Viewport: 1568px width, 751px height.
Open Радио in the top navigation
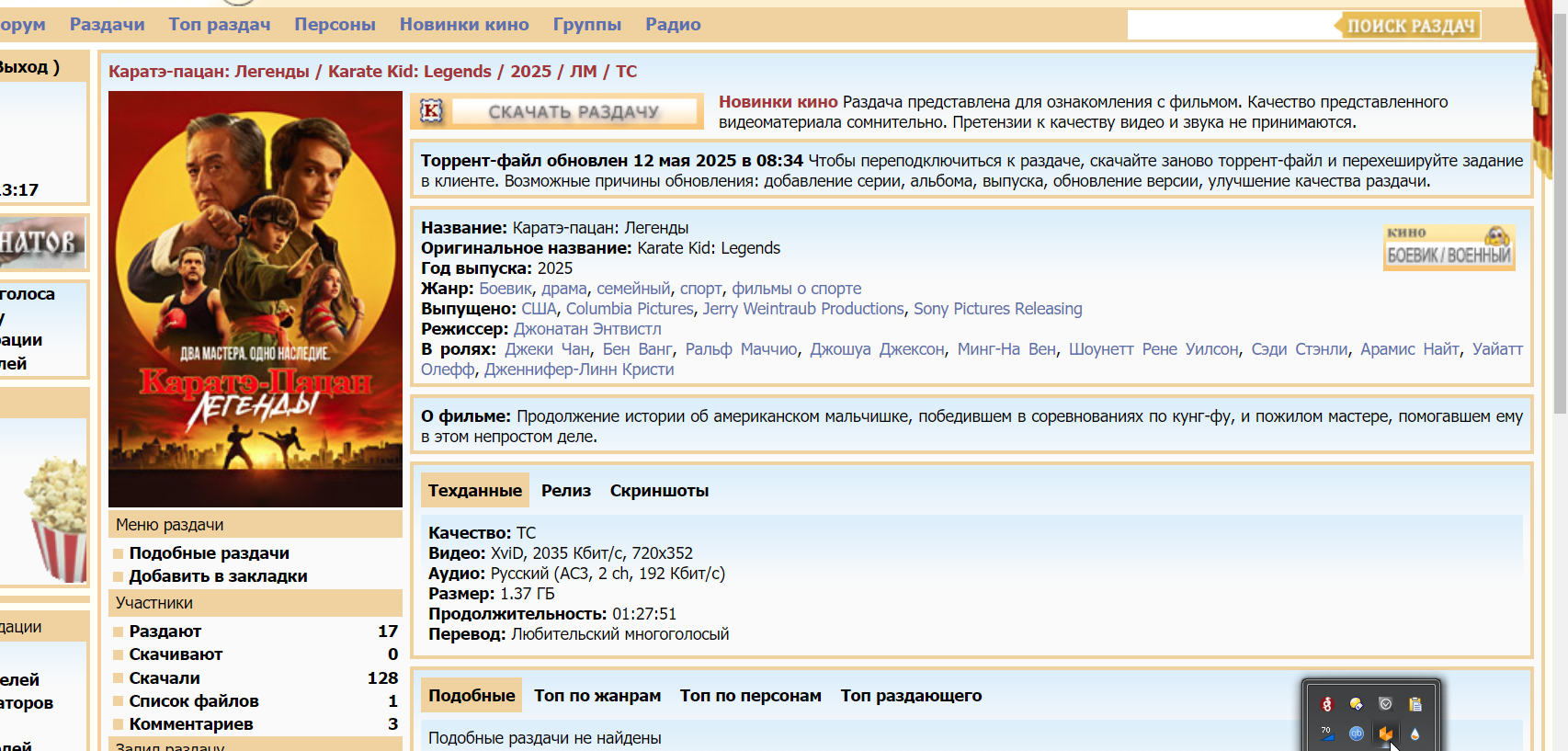click(673, 25)
